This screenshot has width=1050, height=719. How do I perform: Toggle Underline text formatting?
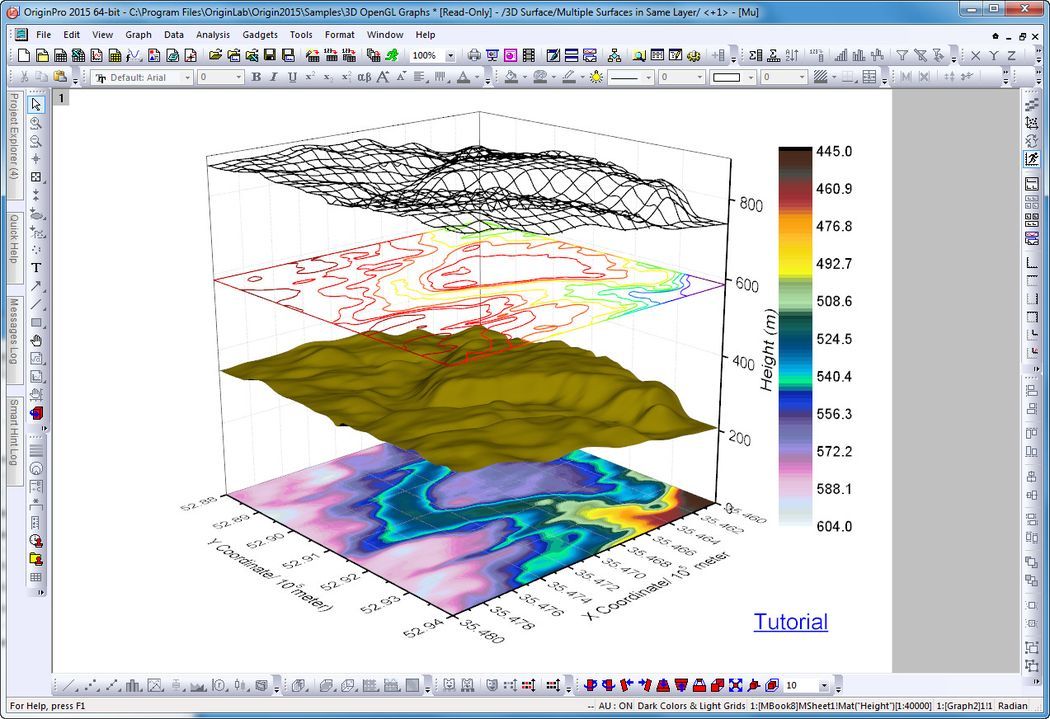pyautogui.click(x=292, y=77)
